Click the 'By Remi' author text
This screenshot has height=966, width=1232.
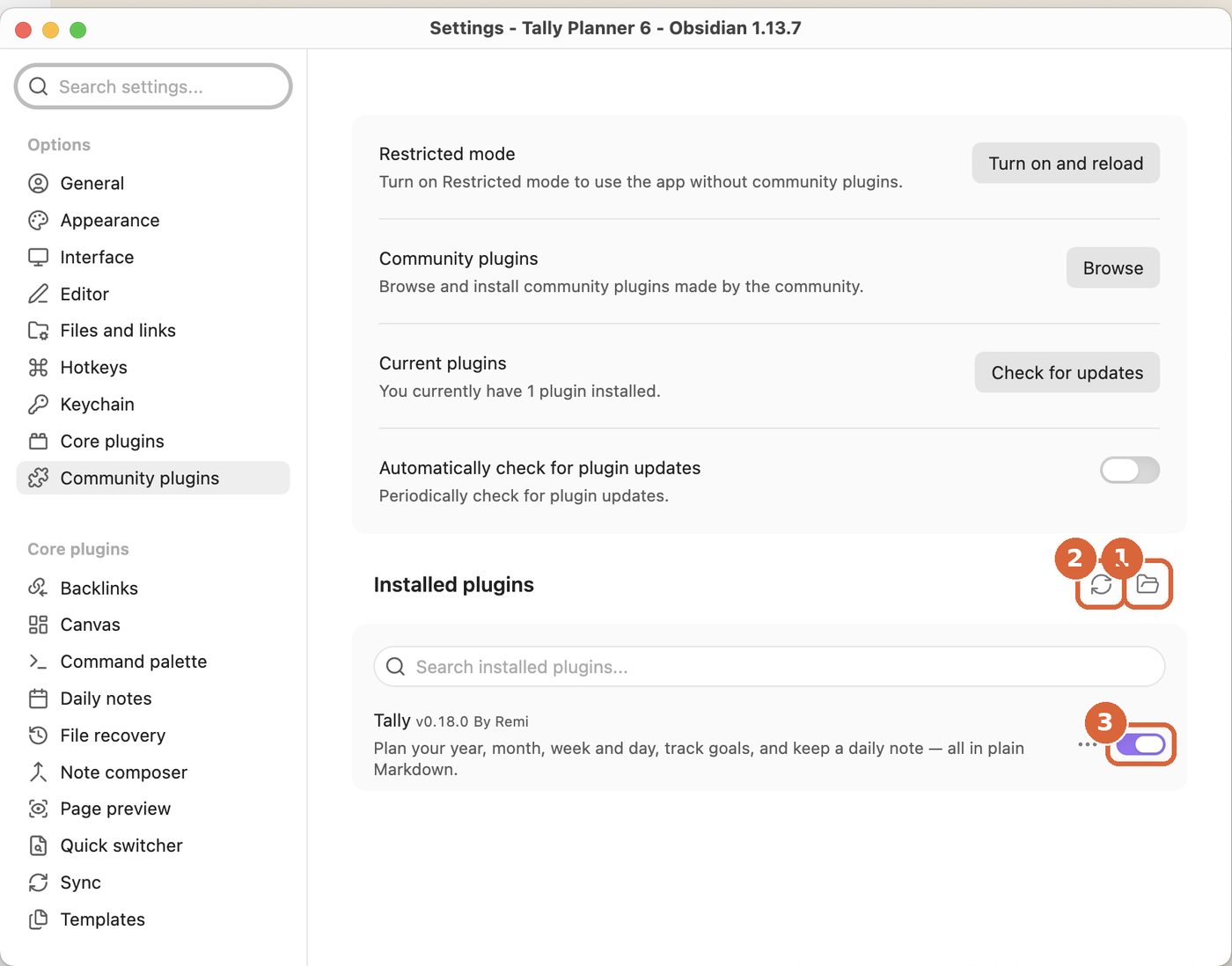pos(502,722)
